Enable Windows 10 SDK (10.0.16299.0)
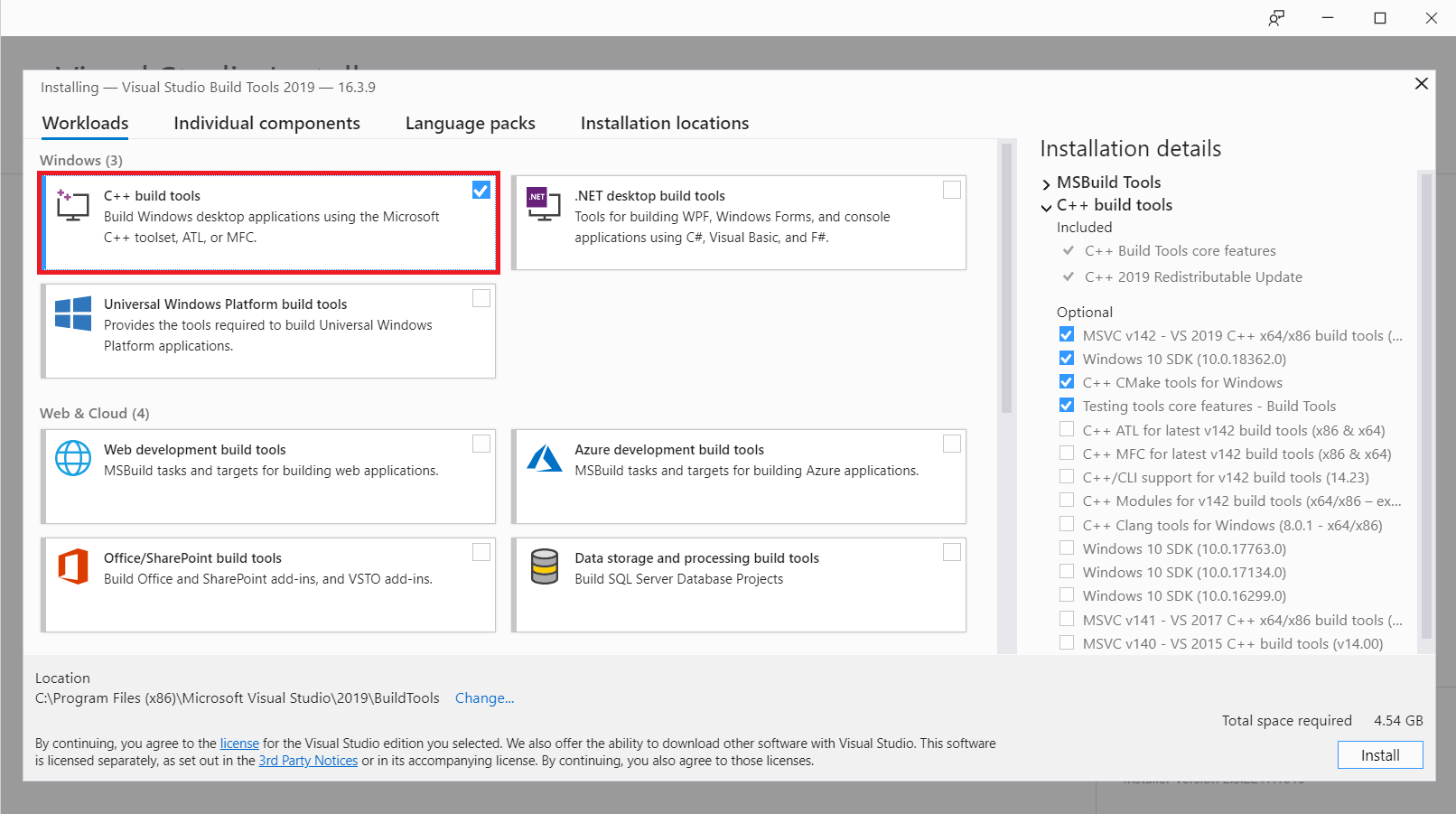 tap(1067, 594)
